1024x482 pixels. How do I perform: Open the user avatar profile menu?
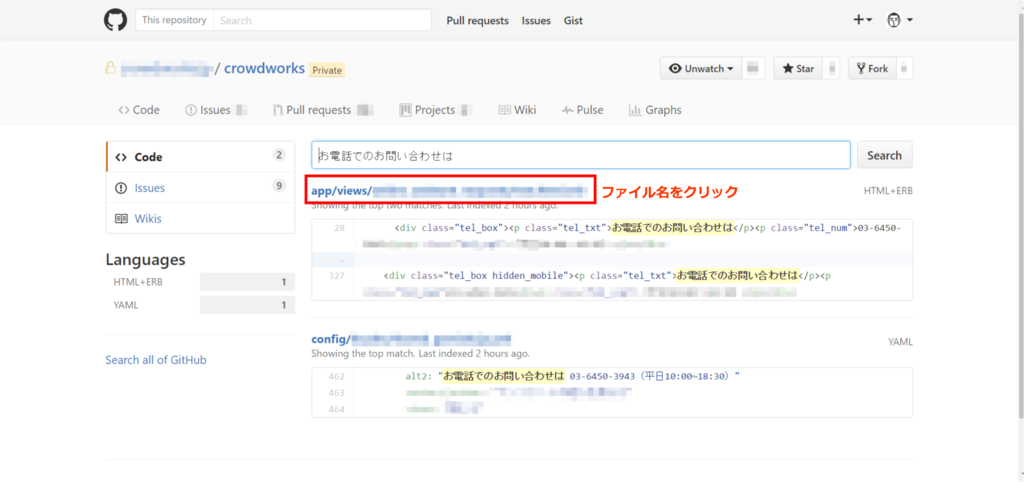[x=899, y=20]
